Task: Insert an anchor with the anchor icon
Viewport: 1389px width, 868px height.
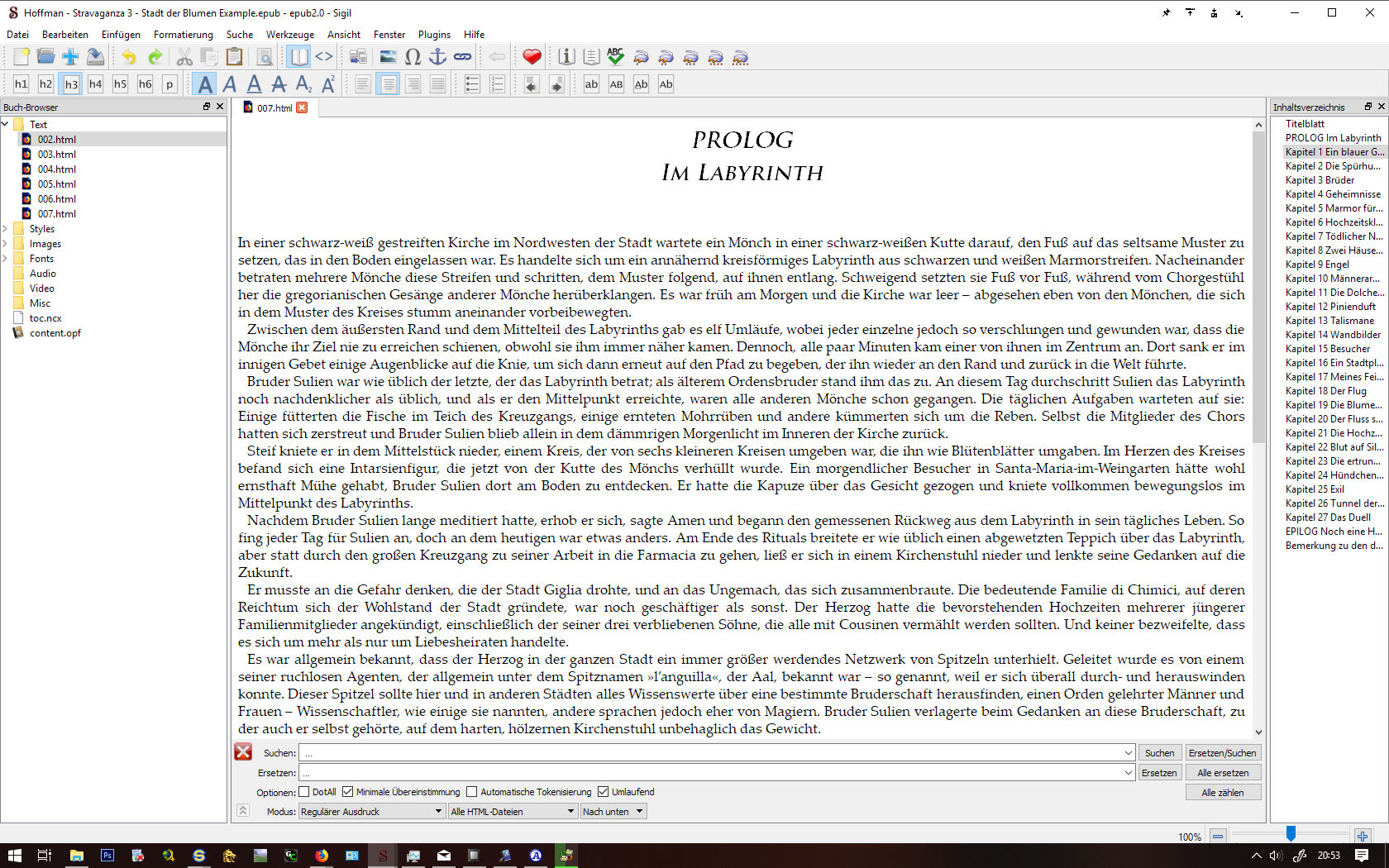Action: coord(437,57)
